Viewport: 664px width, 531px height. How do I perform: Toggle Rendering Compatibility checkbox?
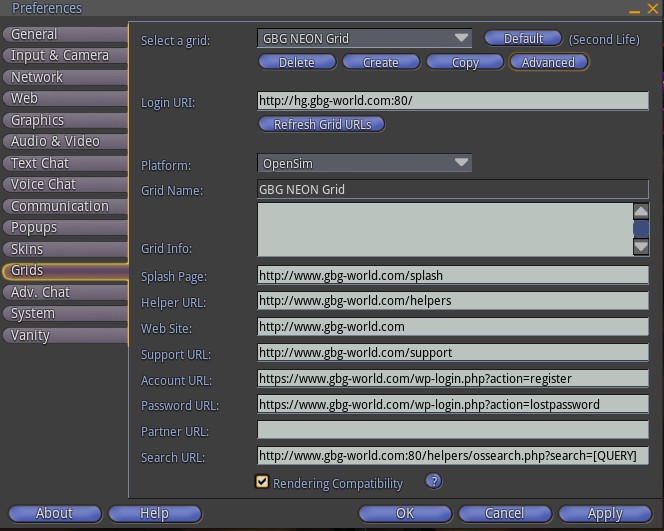pyautogui.click(x=263, y=482)
